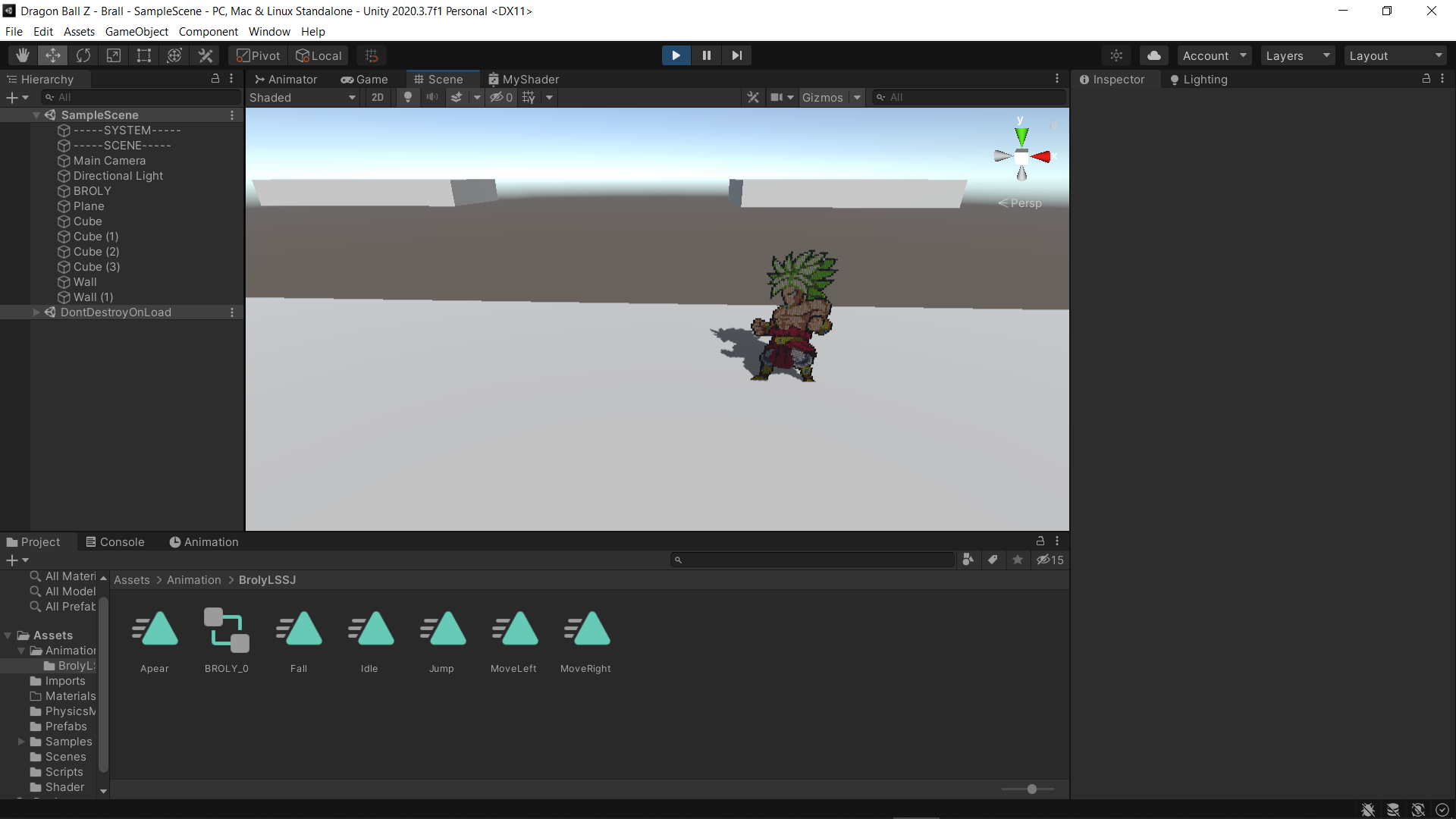Click Search by Type icon in Project

coord(968,560)
